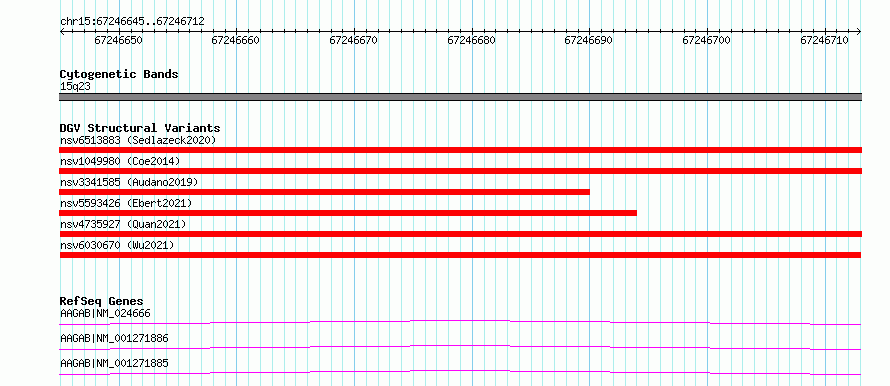Click ruler position 67246660

(236, 40)
